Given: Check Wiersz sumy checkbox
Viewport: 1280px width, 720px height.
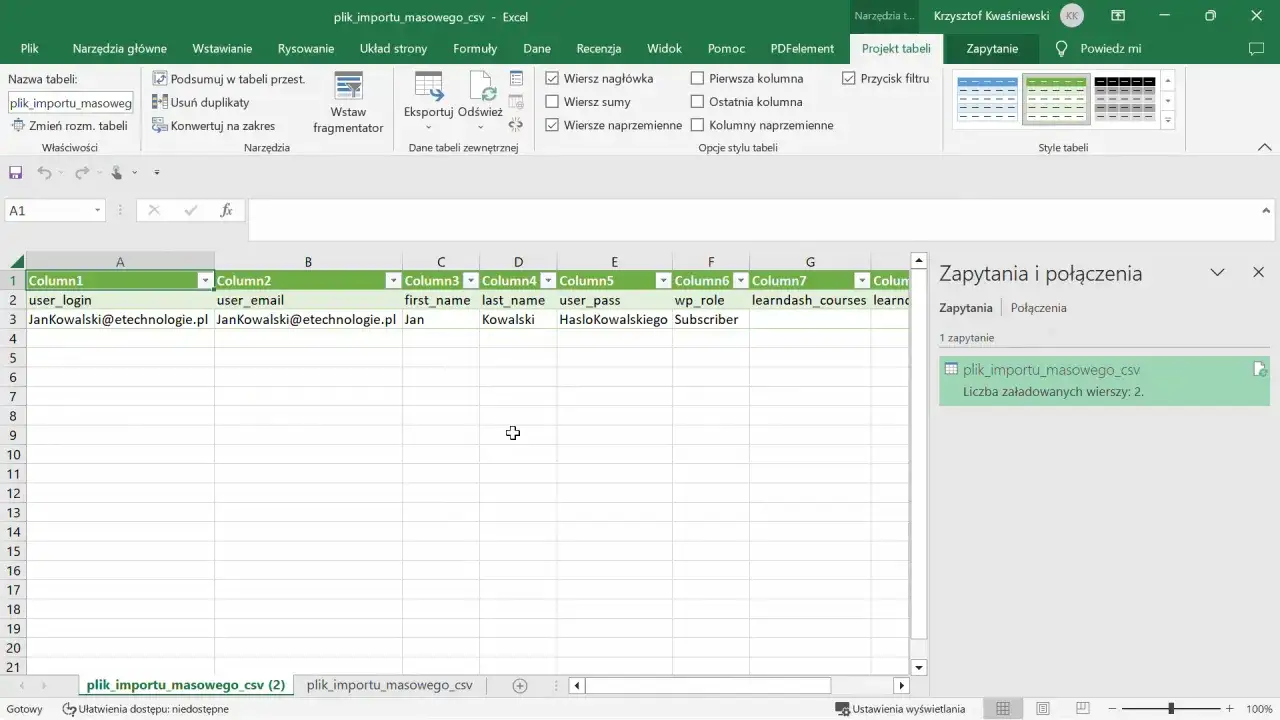Looking at the screenshot, I should 552,102.
